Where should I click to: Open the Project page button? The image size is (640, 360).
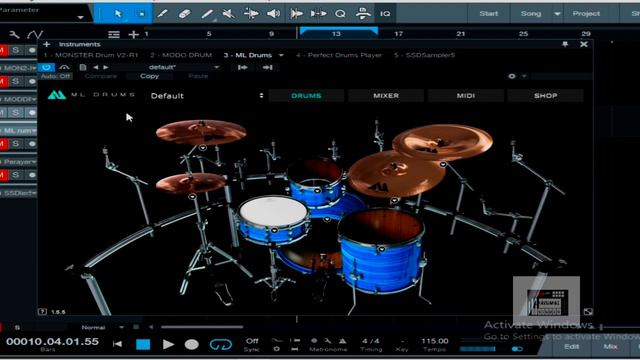pos(586,13)
